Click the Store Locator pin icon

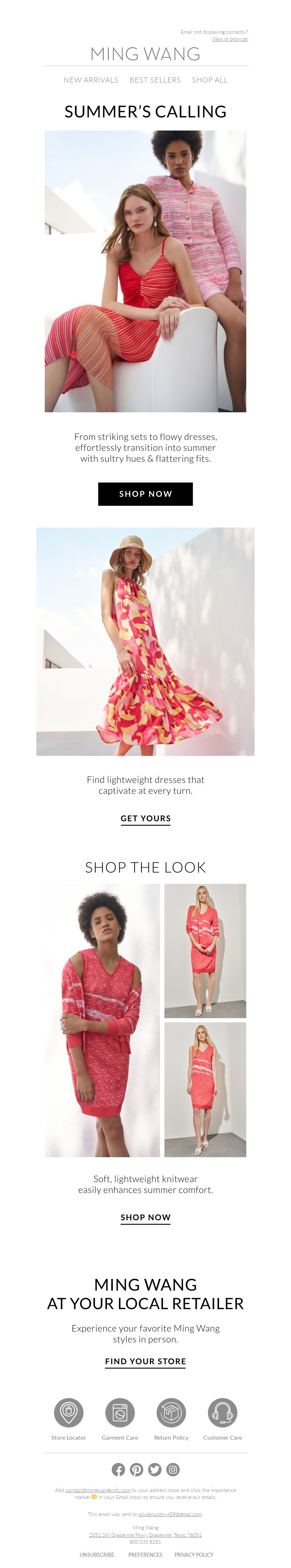click(x=68, y=1413)
